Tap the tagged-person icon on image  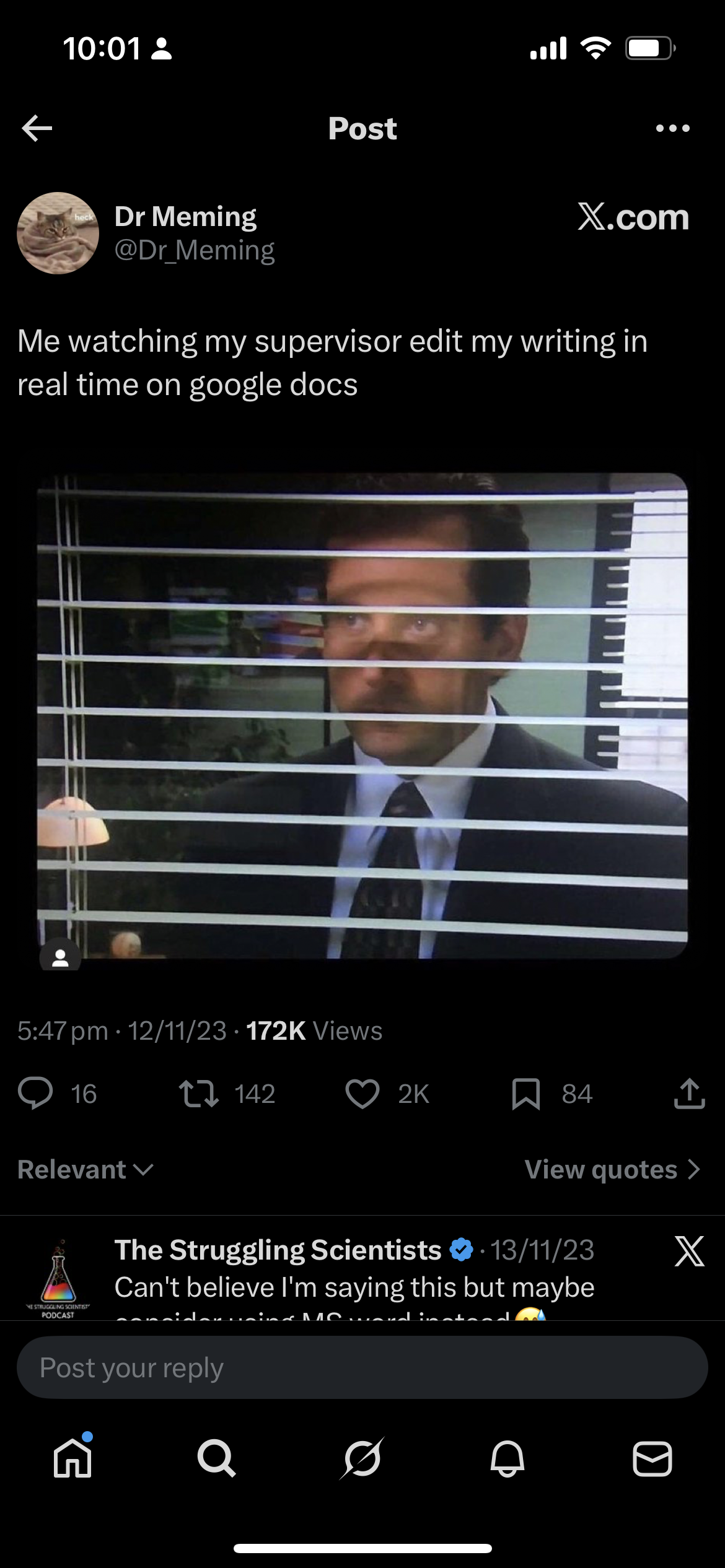60,957
